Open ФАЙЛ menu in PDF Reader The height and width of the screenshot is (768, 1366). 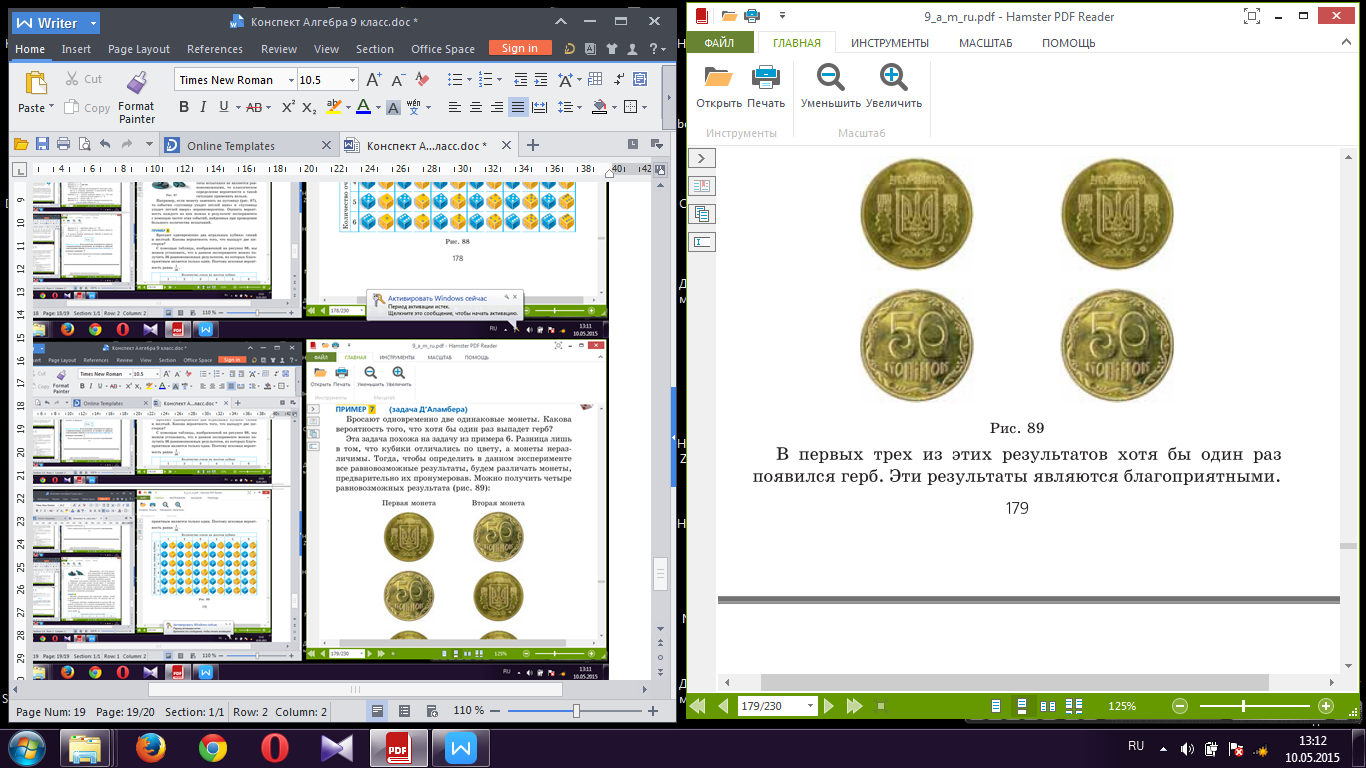click(719, 43)
